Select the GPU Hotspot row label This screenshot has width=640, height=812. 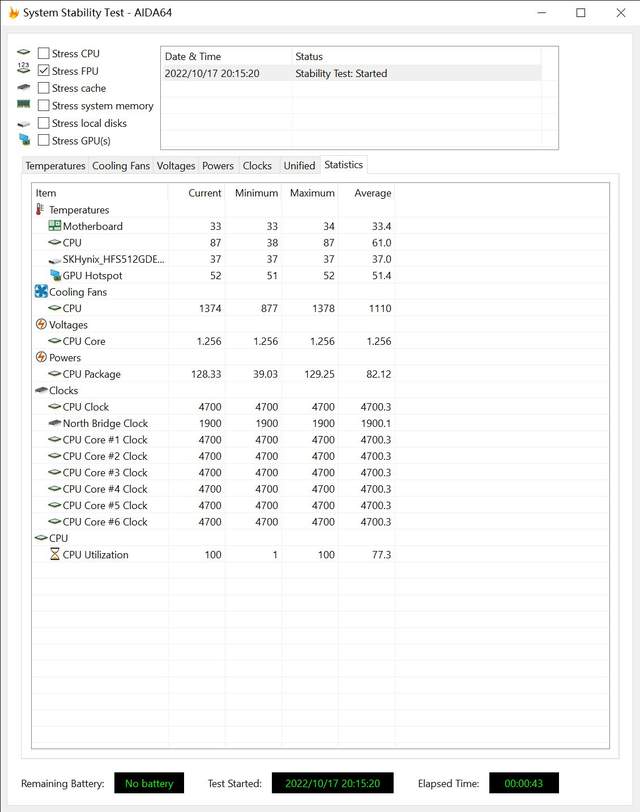[93, 276]
